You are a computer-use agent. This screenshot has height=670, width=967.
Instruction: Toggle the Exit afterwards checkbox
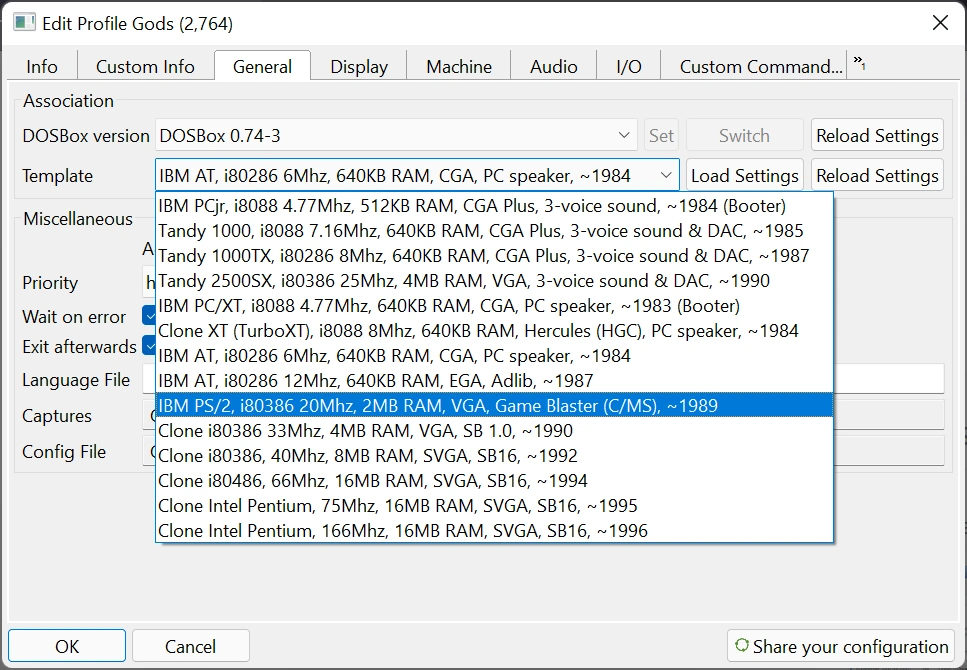(149, 347)
